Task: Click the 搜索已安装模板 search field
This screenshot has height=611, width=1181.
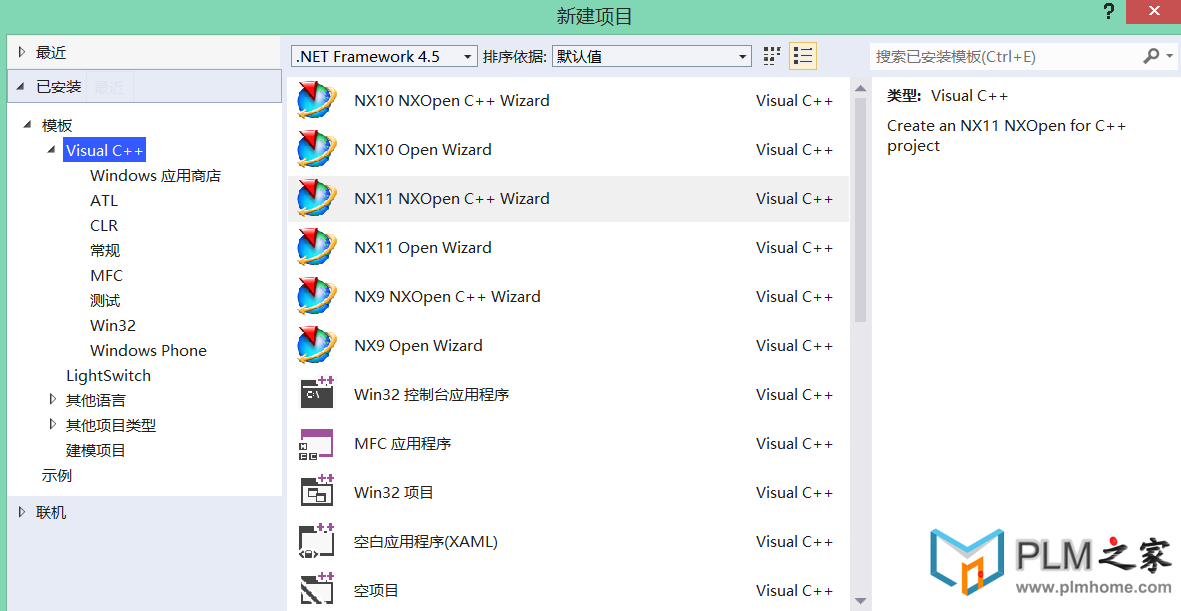Action: [x=1006, y=57]
